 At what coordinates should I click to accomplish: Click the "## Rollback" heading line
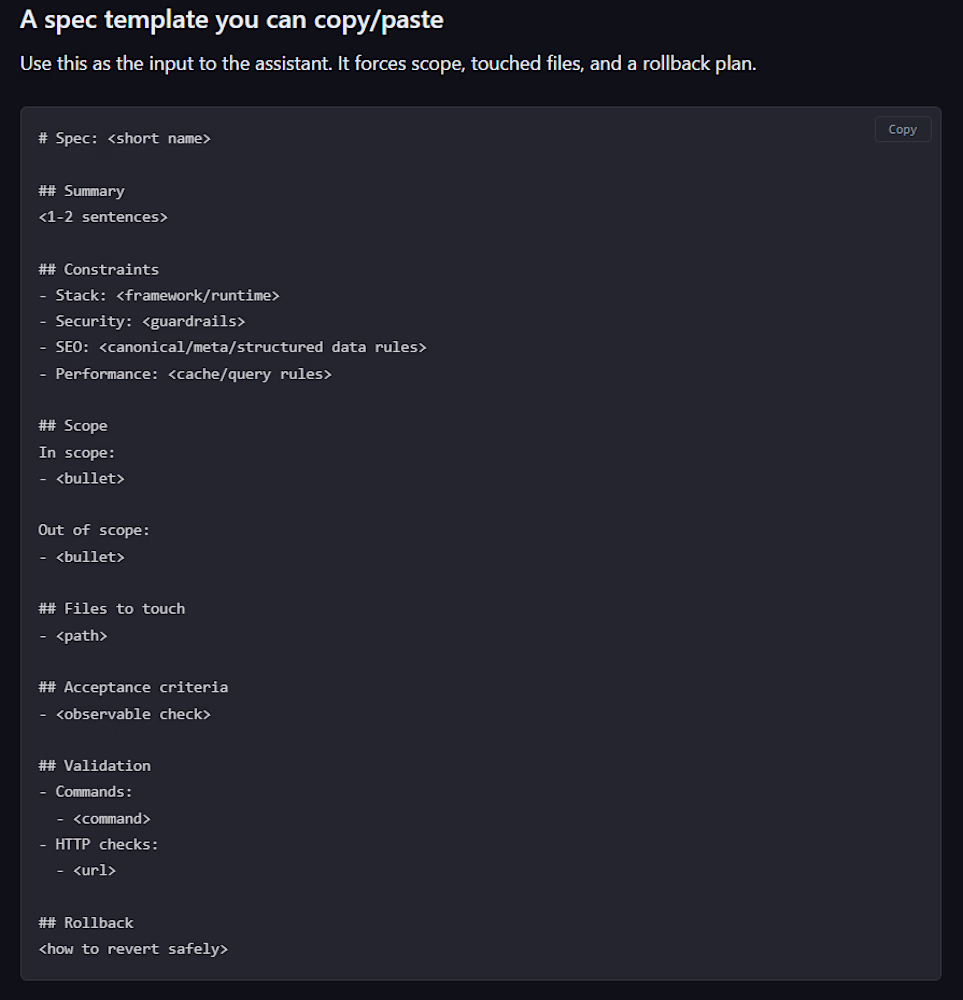pyautogui.click(x=85, y=922)
